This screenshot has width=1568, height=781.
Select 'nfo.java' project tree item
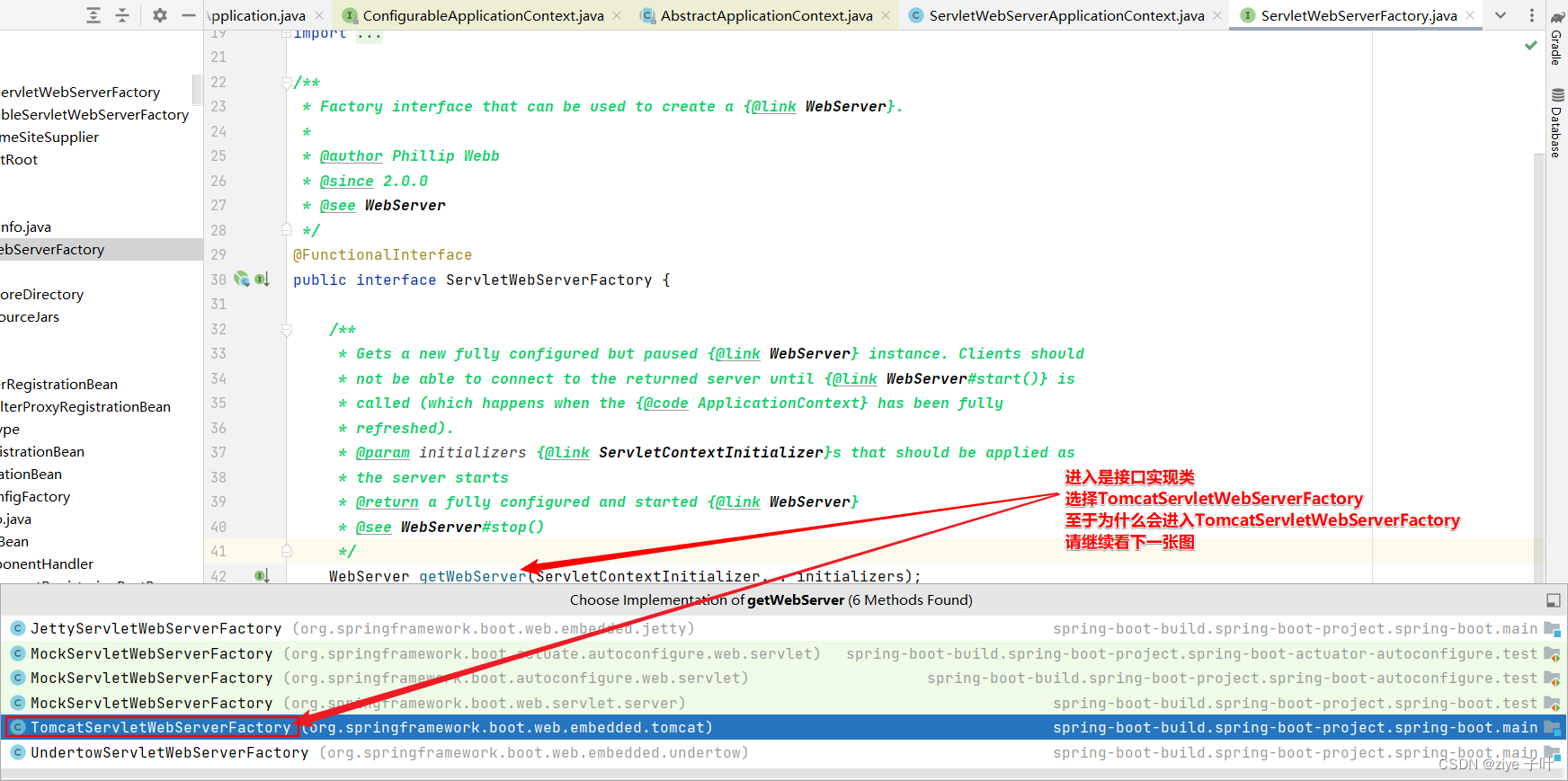pyautogui.click(x=26, y=226)
